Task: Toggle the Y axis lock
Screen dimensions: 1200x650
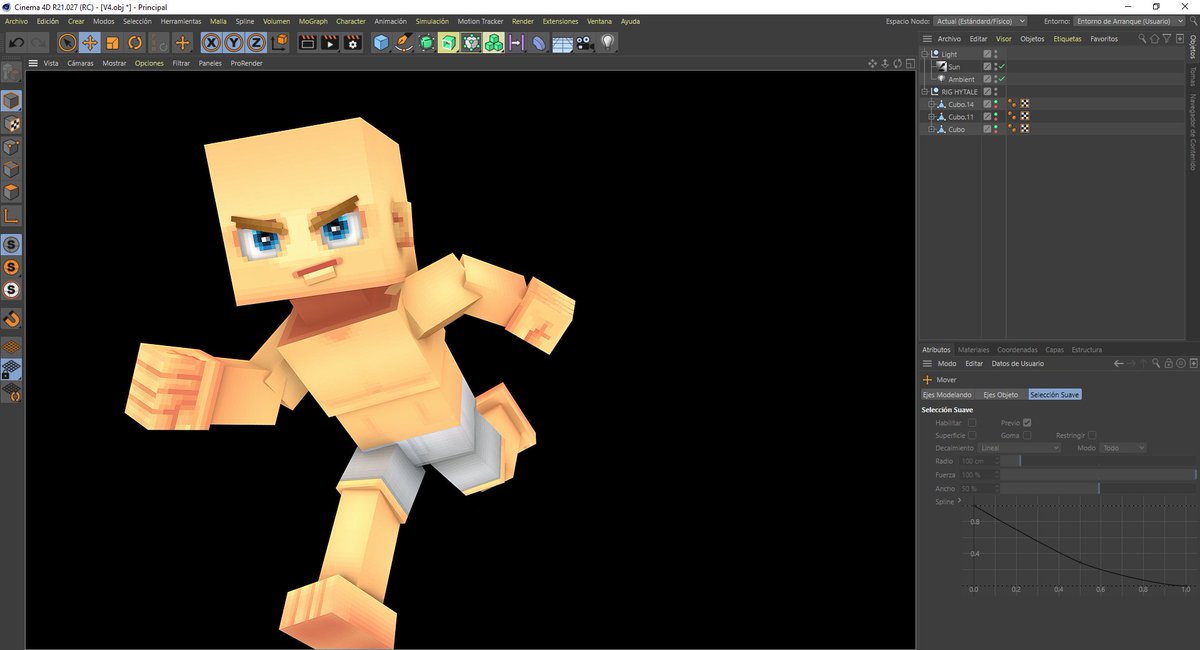Action: coord(234,43)
